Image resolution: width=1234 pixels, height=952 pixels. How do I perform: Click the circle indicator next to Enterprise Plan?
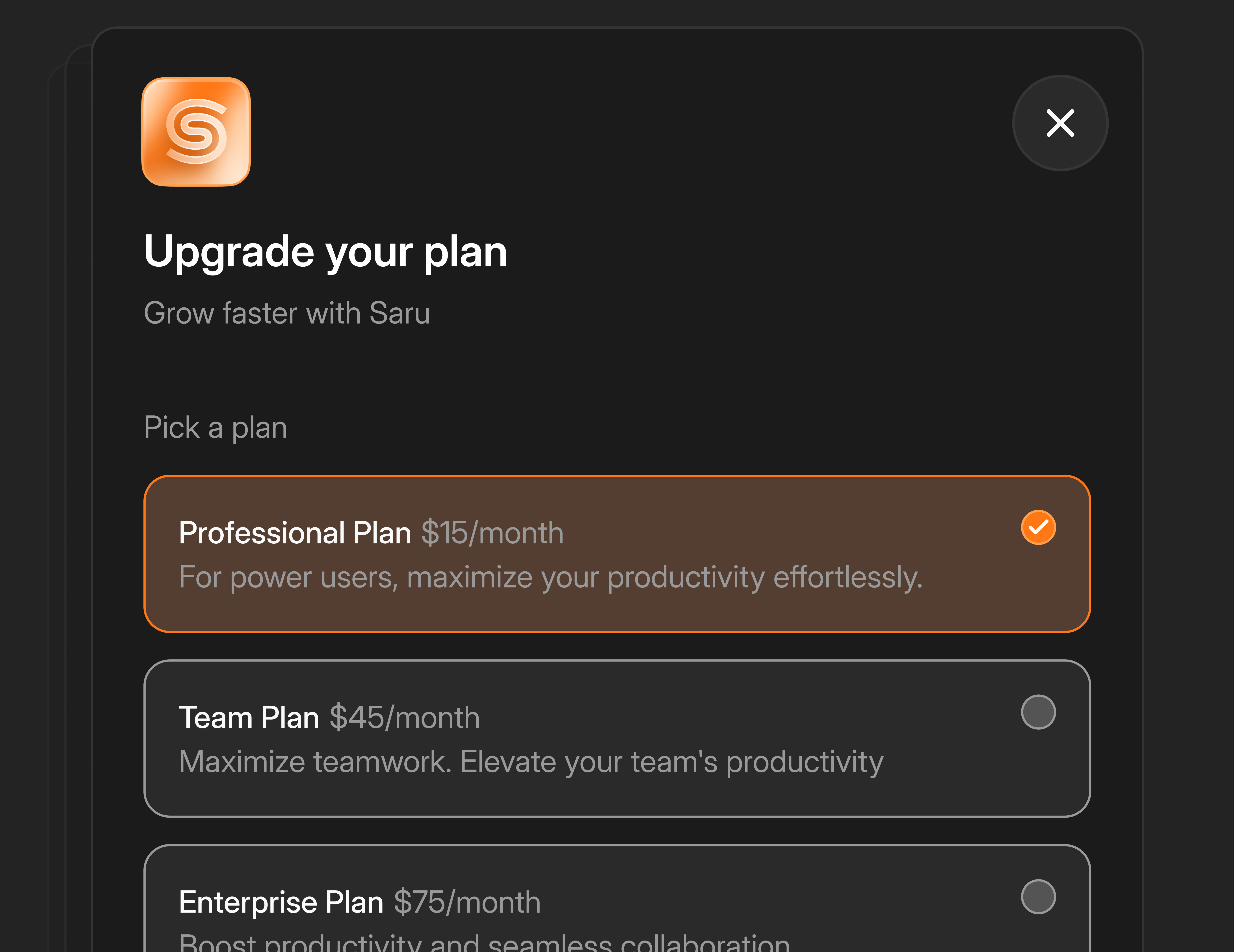pyautogui.click(x=1039, y=898)
